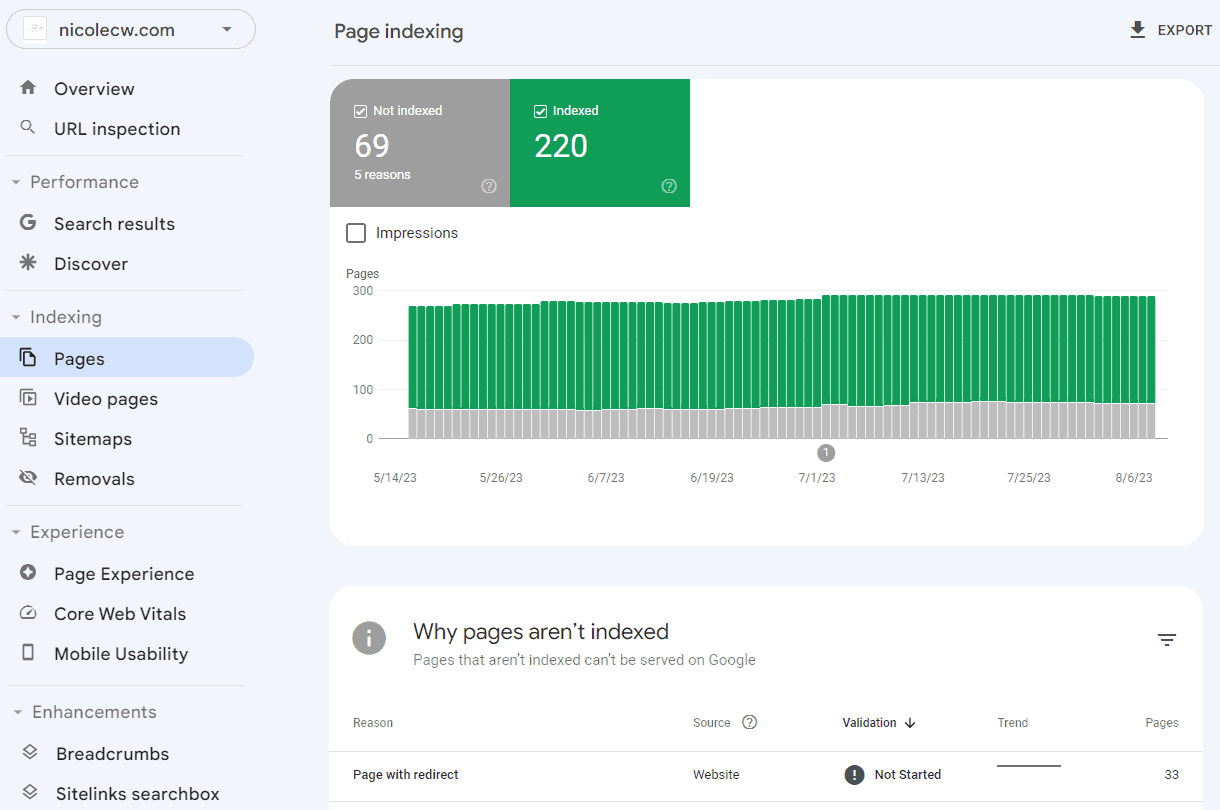1220x810 pixels.
Task: Open Page Experience report
Action: [125, 574]
